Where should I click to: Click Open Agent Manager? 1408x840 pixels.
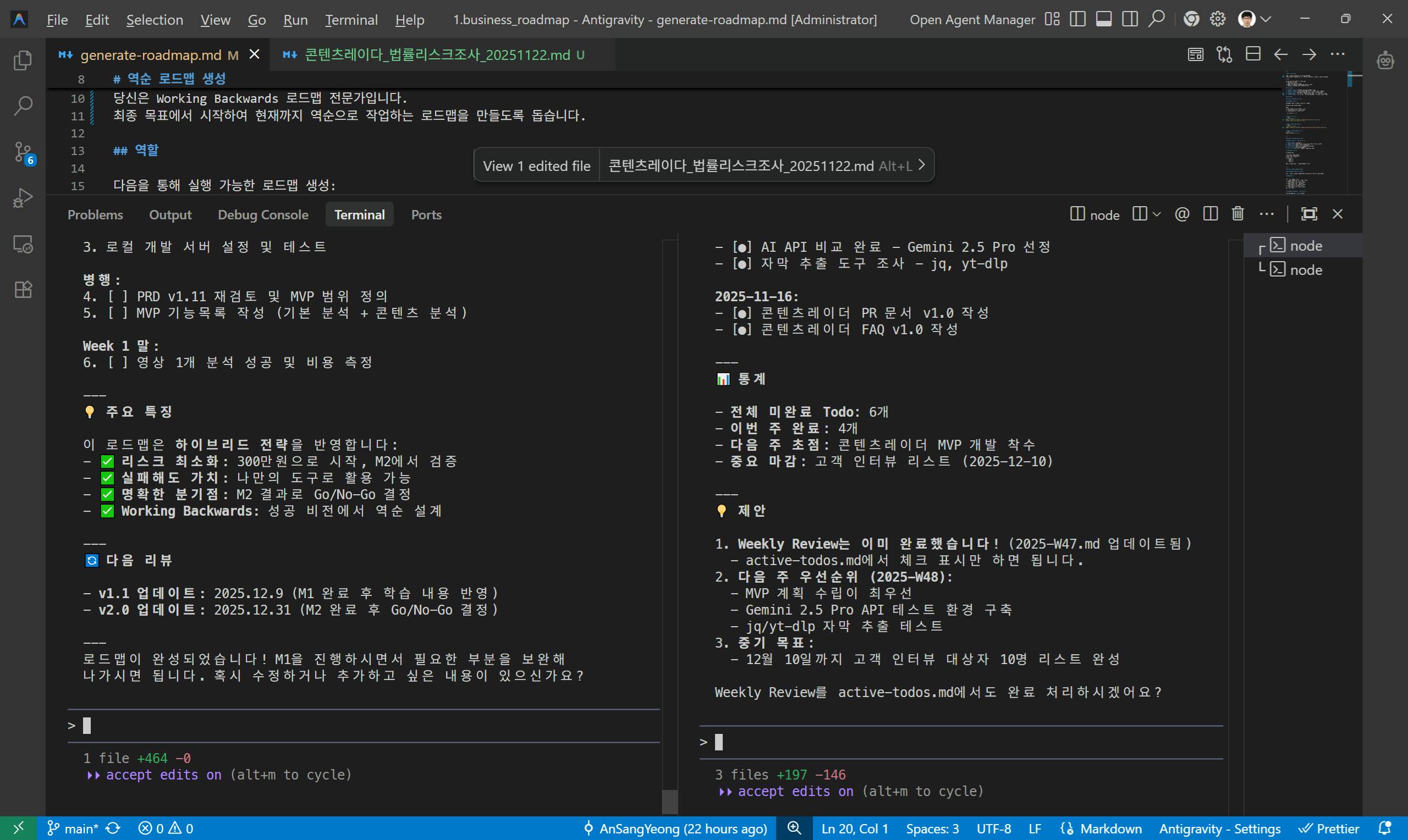tap(972, 20)
